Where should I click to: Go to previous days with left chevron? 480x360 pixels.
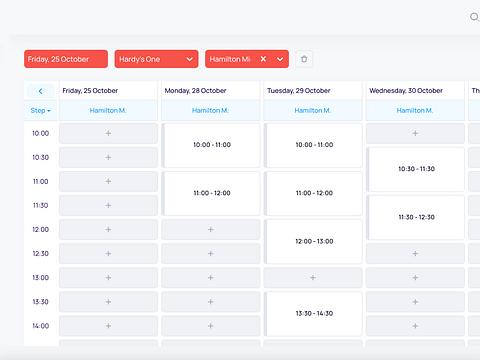(40, 91)
